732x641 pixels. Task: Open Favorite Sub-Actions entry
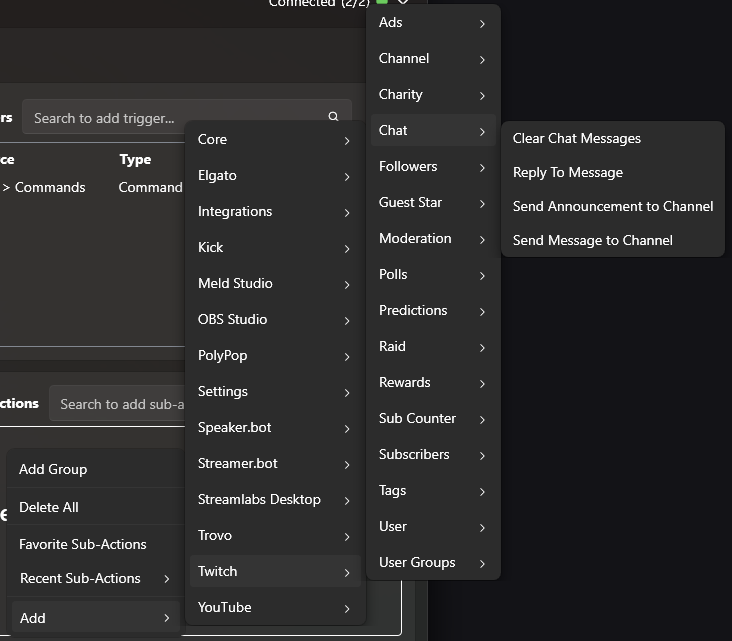(83, 544)
